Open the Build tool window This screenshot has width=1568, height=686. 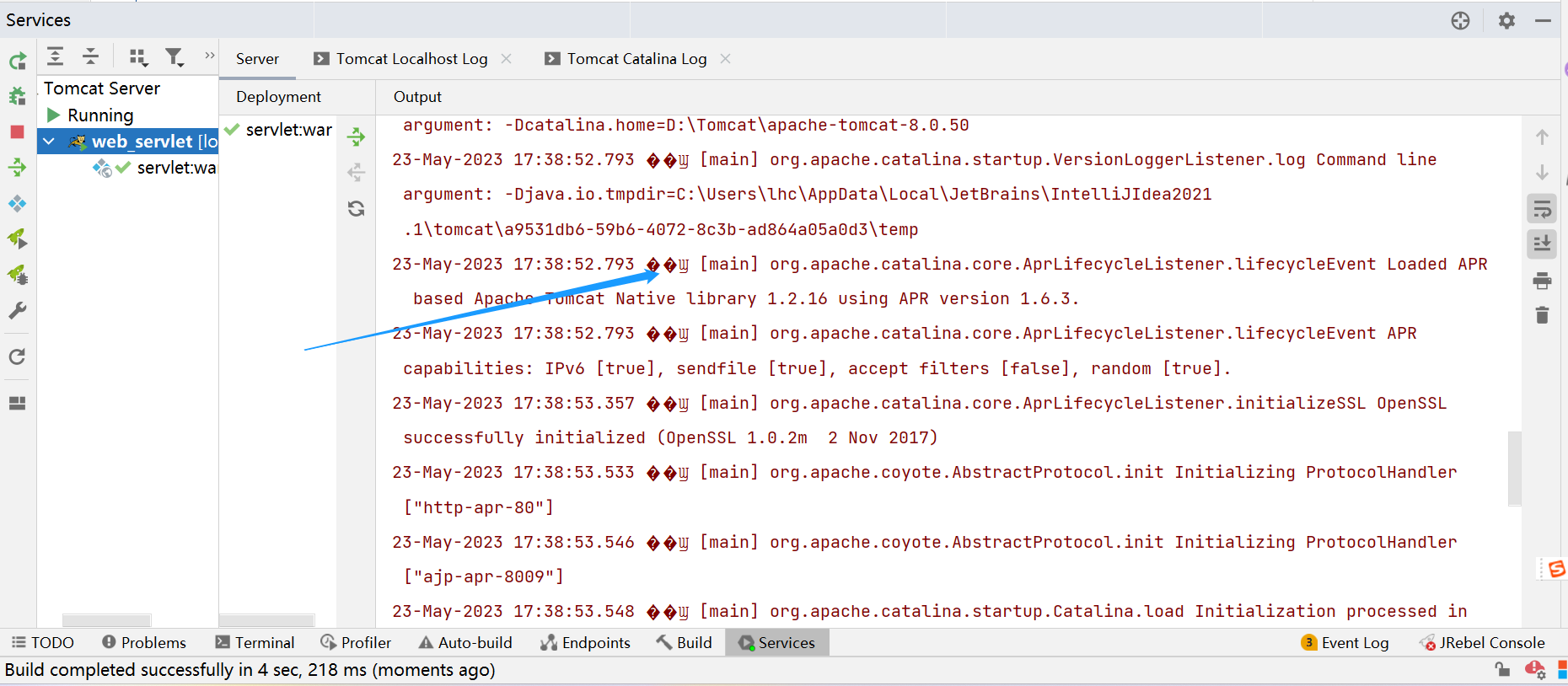[685, 643]
